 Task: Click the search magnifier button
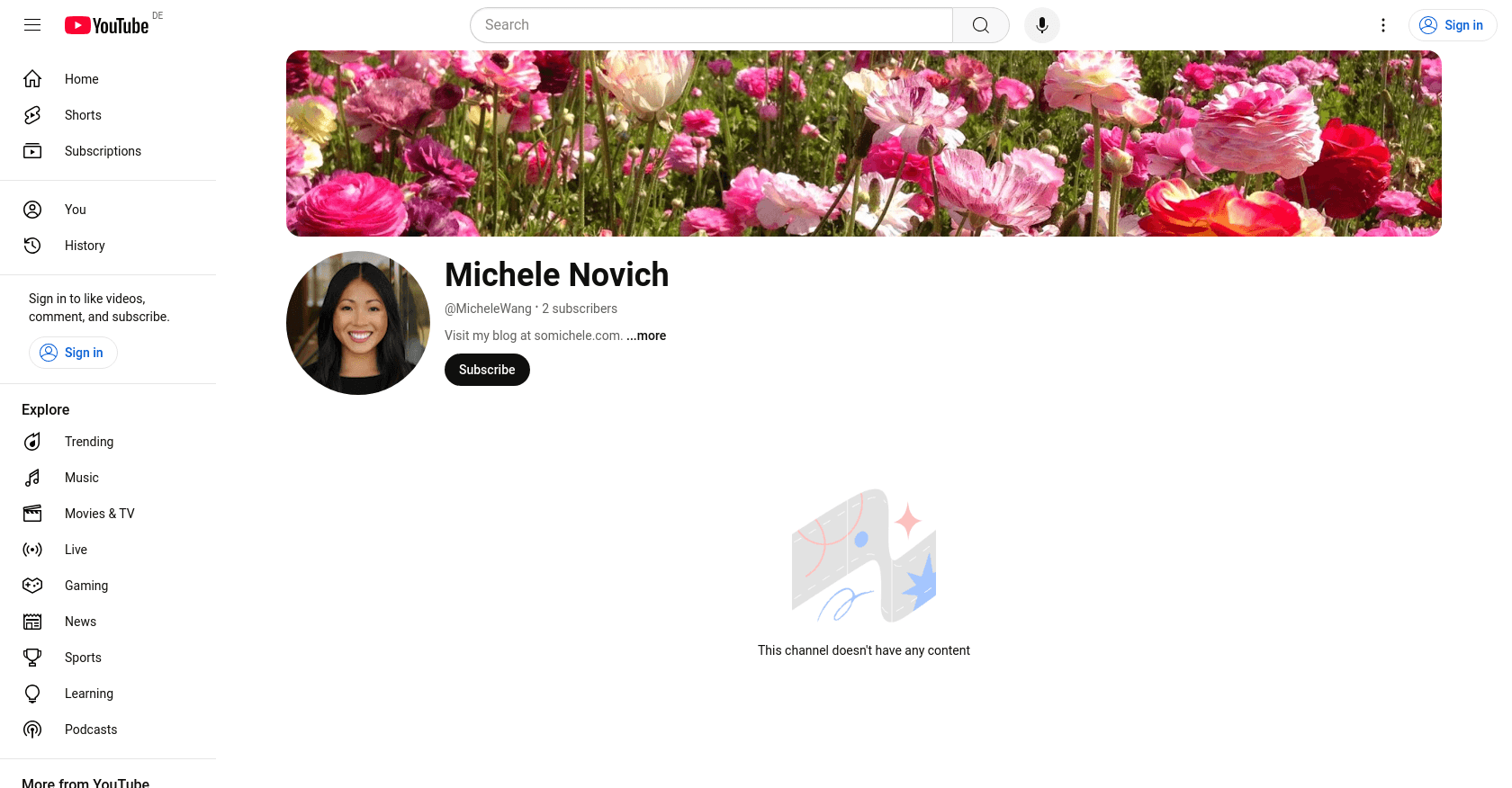980,25
